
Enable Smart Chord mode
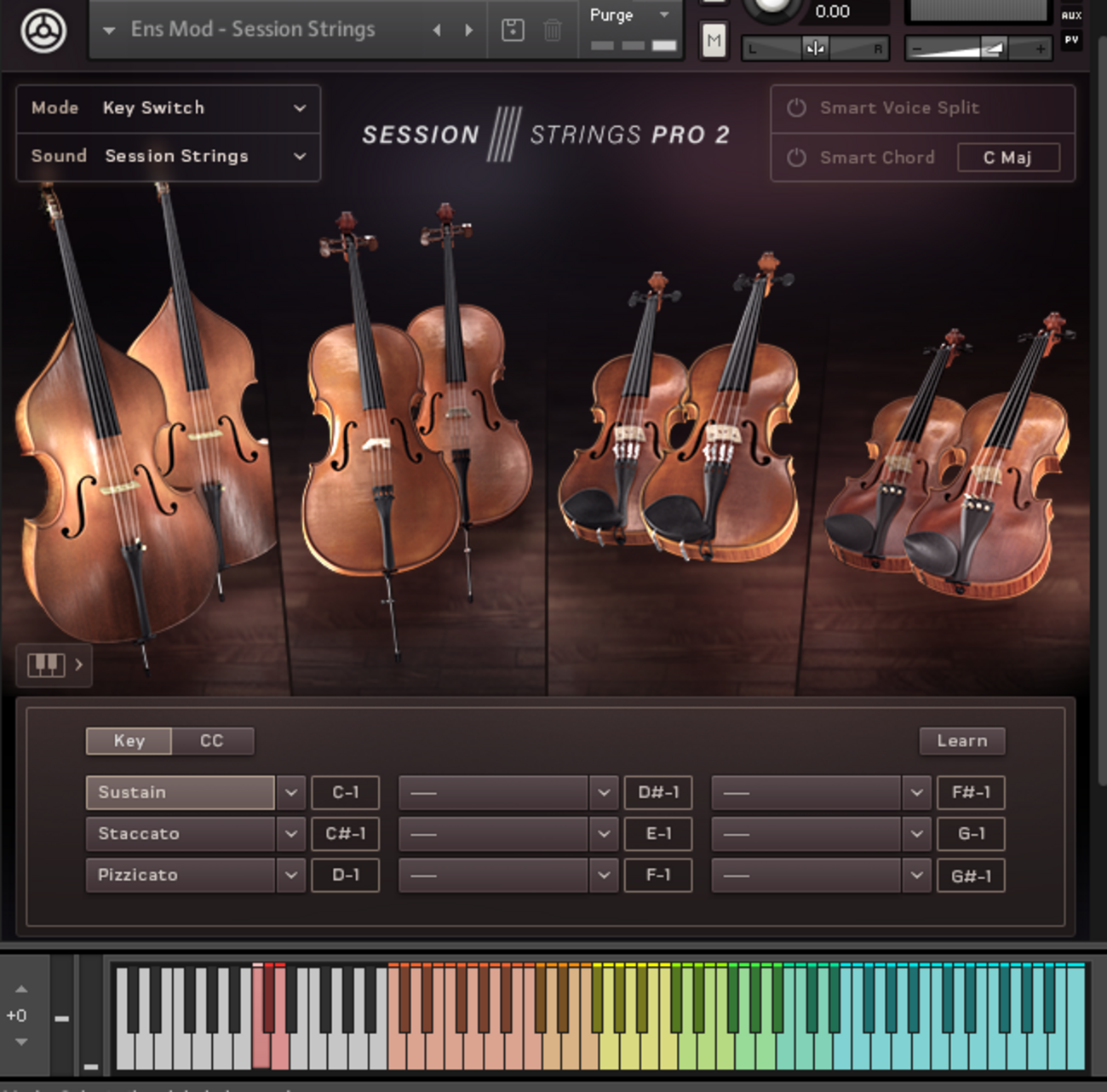point(797,158)
